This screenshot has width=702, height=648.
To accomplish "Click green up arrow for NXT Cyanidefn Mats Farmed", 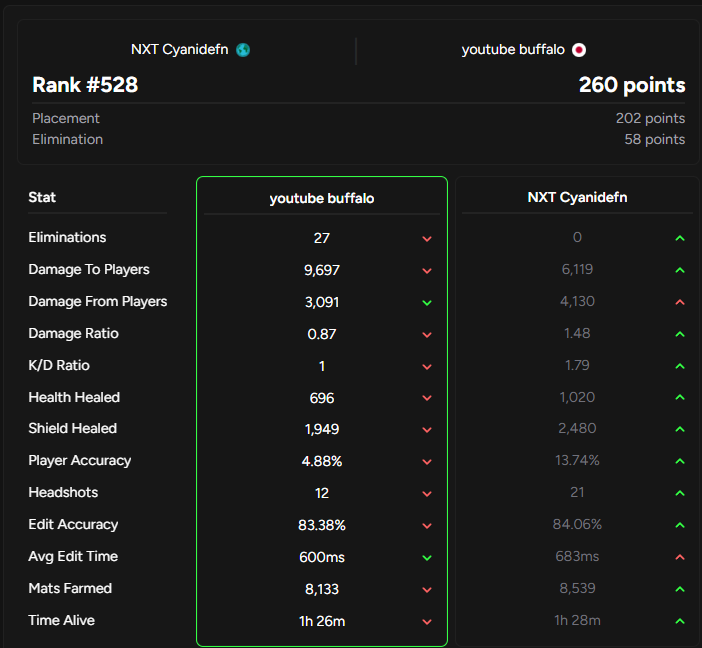I will click(x=680, y=589).
